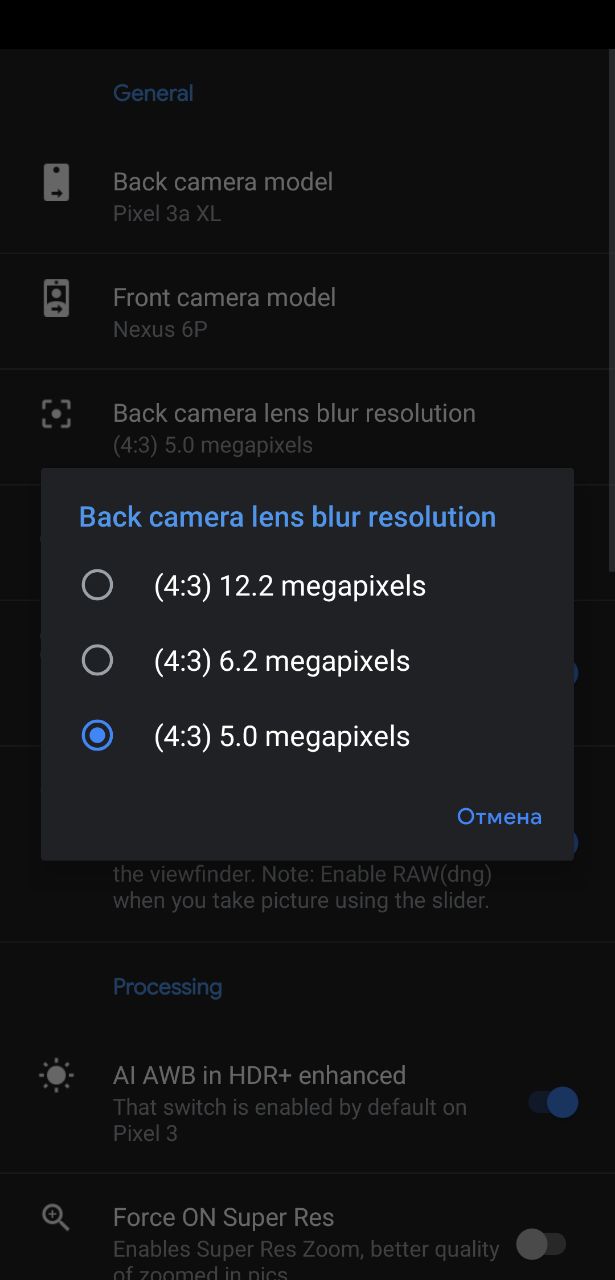The image size is (615, 1280).
Task: Tap the Processing section header
Action: (168, 987)
